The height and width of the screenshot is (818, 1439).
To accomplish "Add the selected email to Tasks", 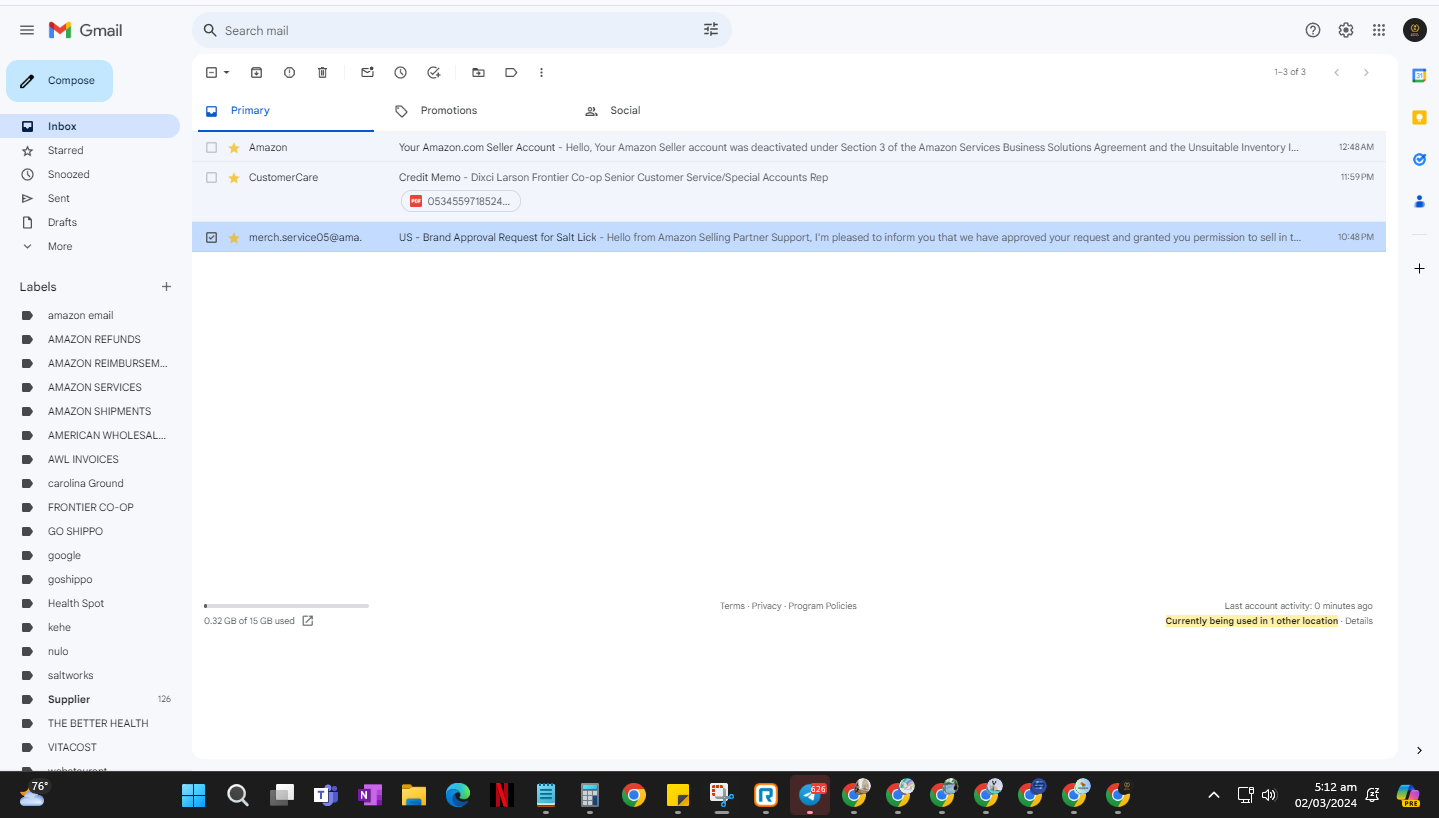I will pyautogui.click(x=433, y=72).
